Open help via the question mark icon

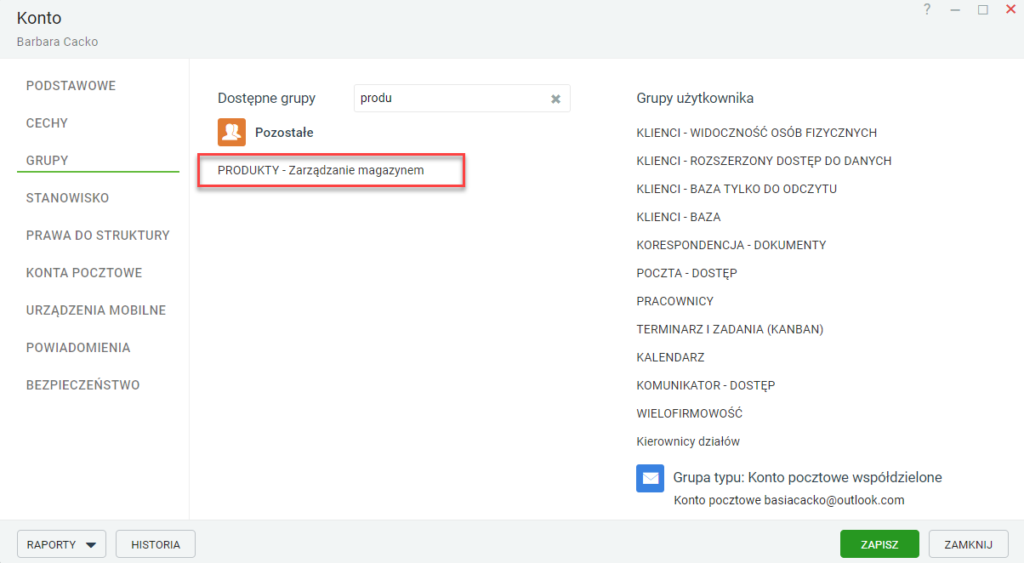(x=927, y=9)
